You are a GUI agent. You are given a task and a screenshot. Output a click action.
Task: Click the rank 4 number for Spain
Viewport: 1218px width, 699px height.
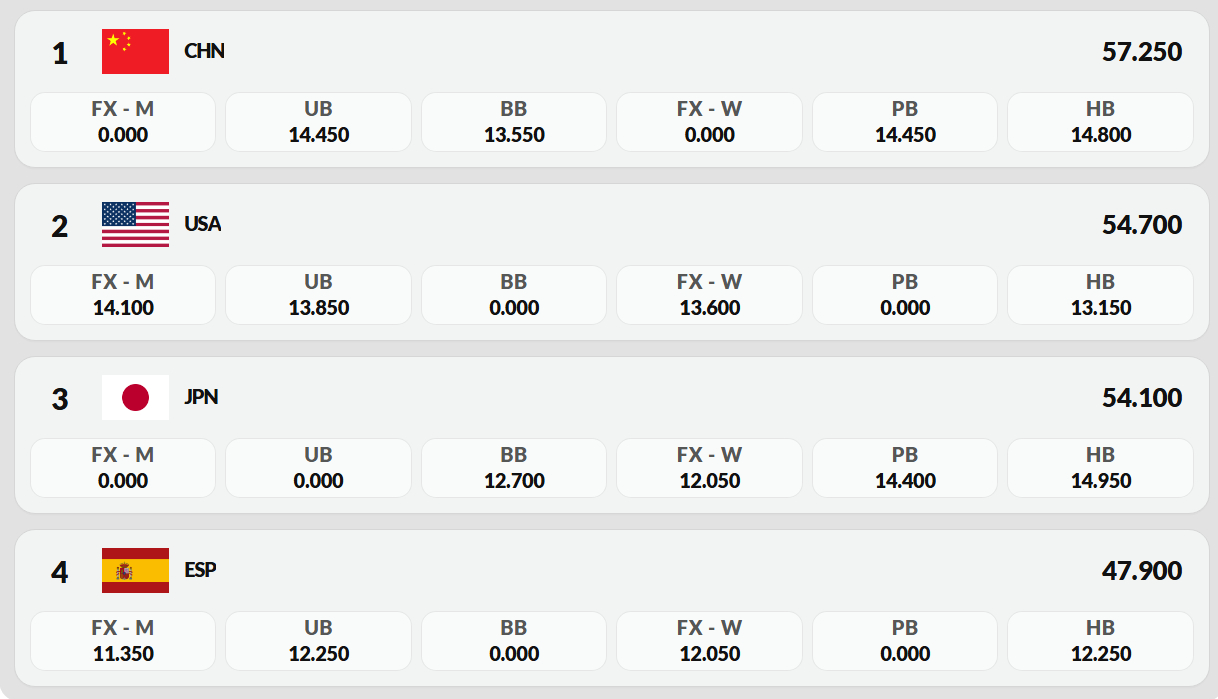pyautogui.click(x=60, y=573)
